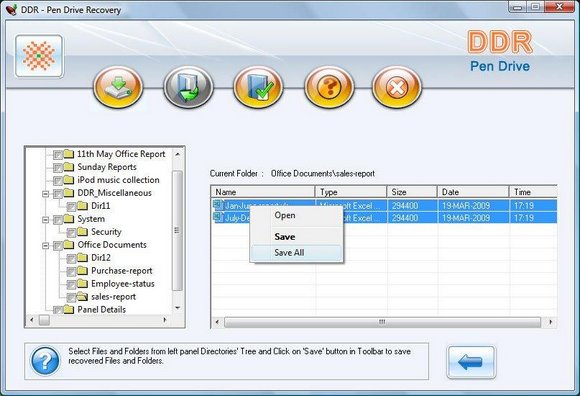Click the book with green arrow save icon
The width and height of the screenshot is (580, 396).
click(188, 87)
